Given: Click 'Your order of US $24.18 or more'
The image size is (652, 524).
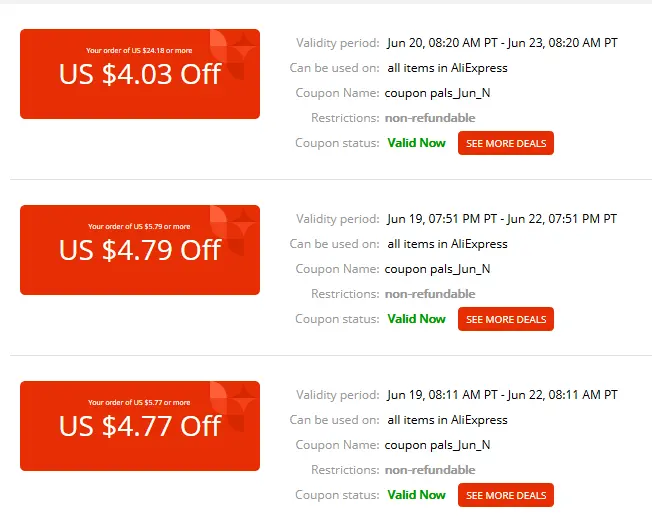Looking at the screenshot, I should (x=139, y=50).
